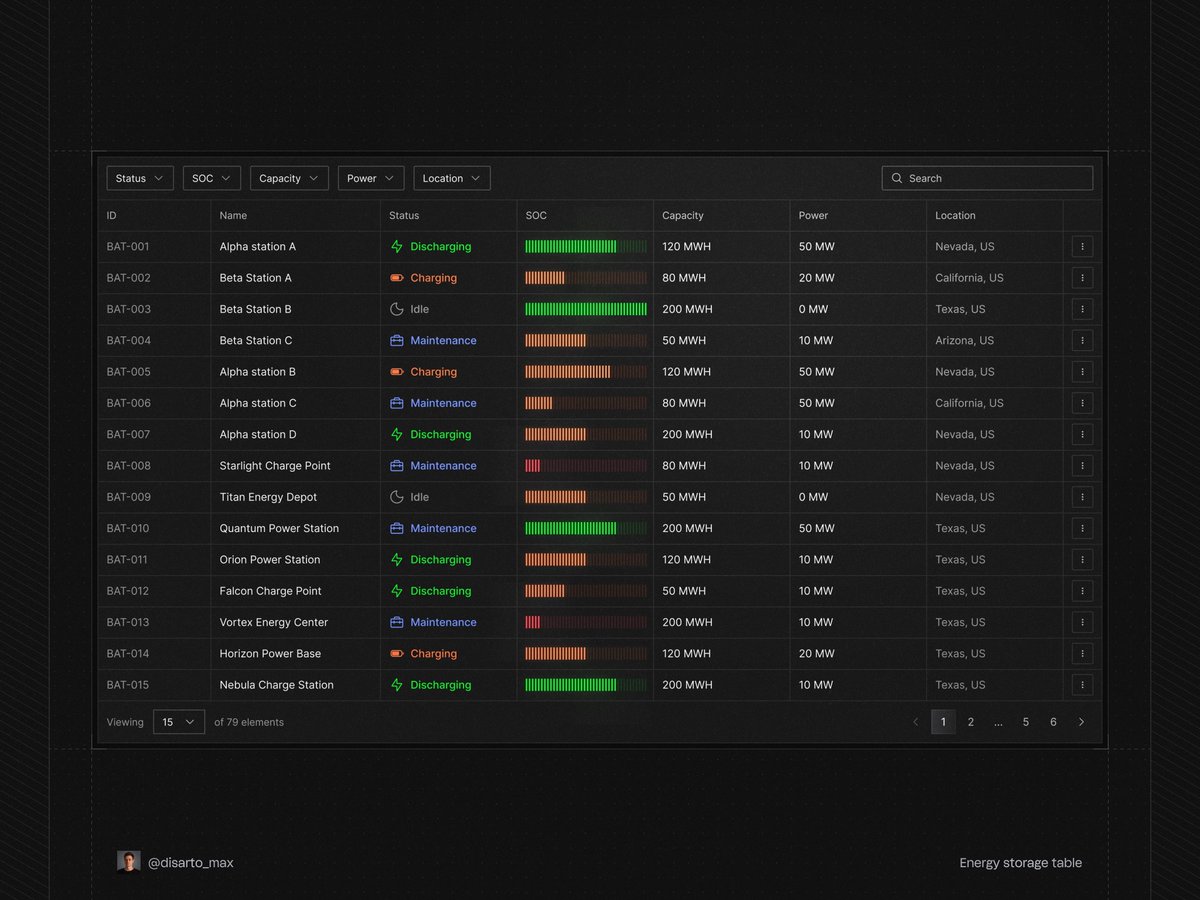This screenshot has height=900, width=1200.
Task: Go to page 2
Action: 971,722
